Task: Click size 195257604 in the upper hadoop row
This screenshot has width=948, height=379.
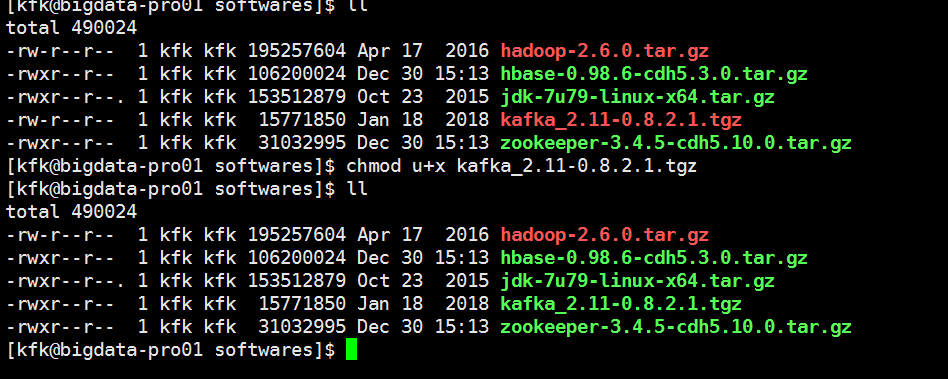Action: [x=296, y=51]
